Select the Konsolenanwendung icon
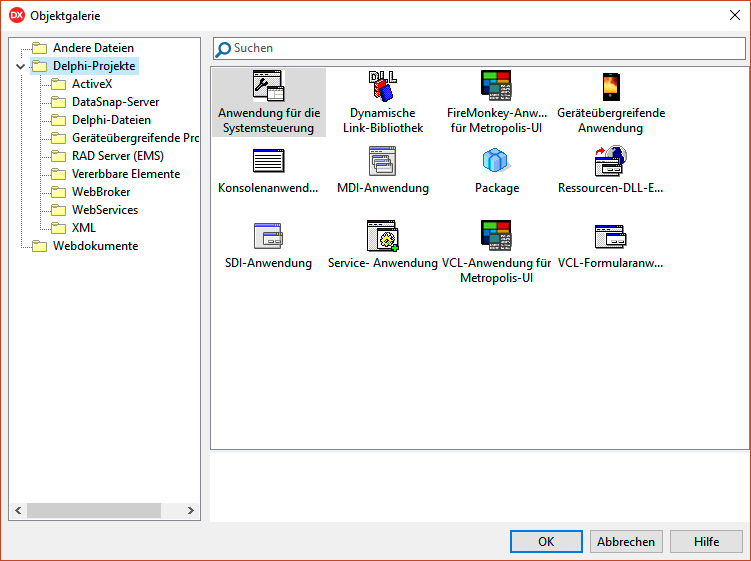The width and height of the screenshot is (751, 561). point(268,160)
